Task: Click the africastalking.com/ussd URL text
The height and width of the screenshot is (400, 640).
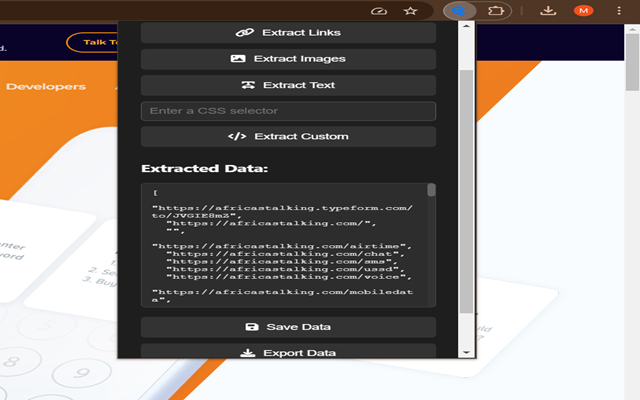Action: [x=285, y=269]
